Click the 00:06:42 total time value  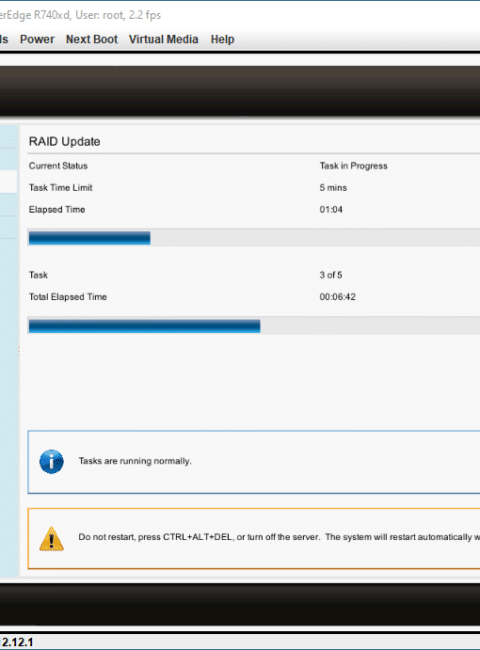[x=337, y=297]
